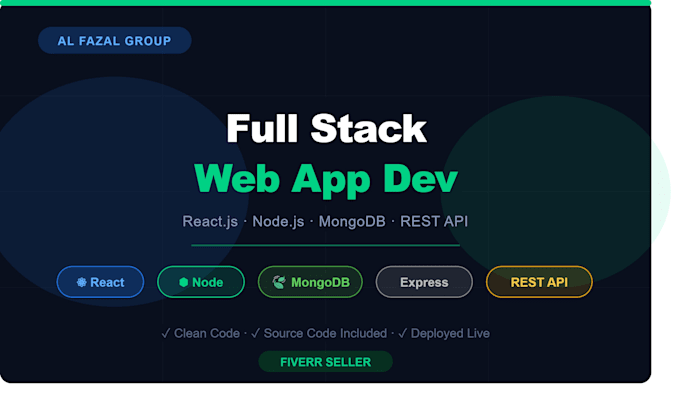
Task: Select the REST API pill
Action: coord(539,282)
